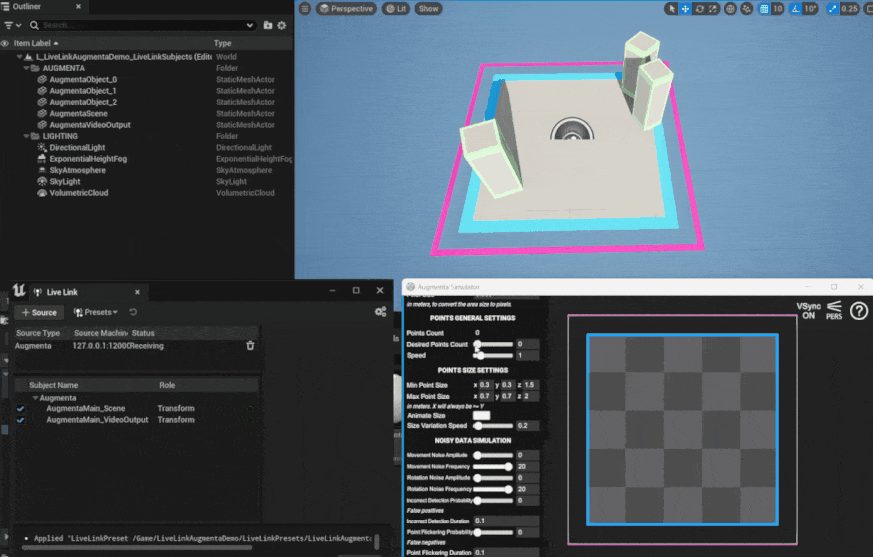Collapse the L_LiveLinkAugmentaDemo world tree node

(x=19, y=56)
